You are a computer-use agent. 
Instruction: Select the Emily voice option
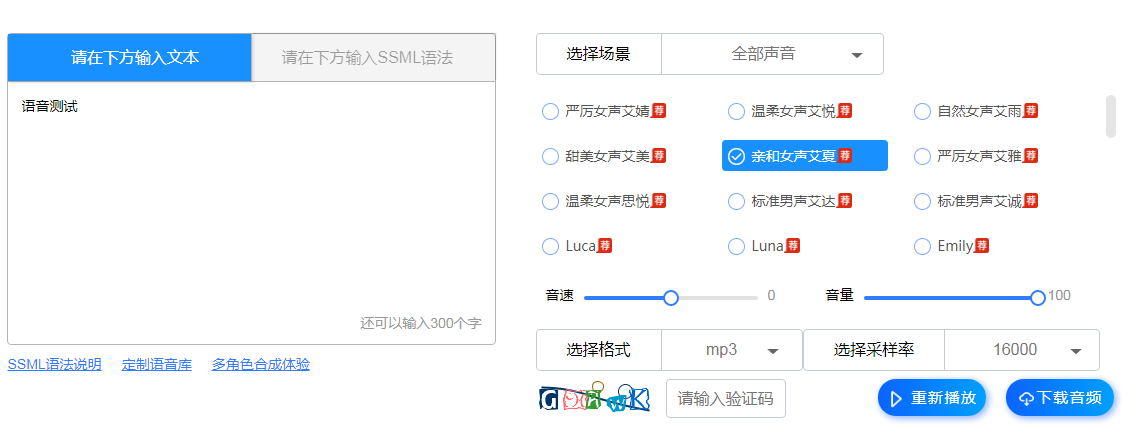click(952, 246)
